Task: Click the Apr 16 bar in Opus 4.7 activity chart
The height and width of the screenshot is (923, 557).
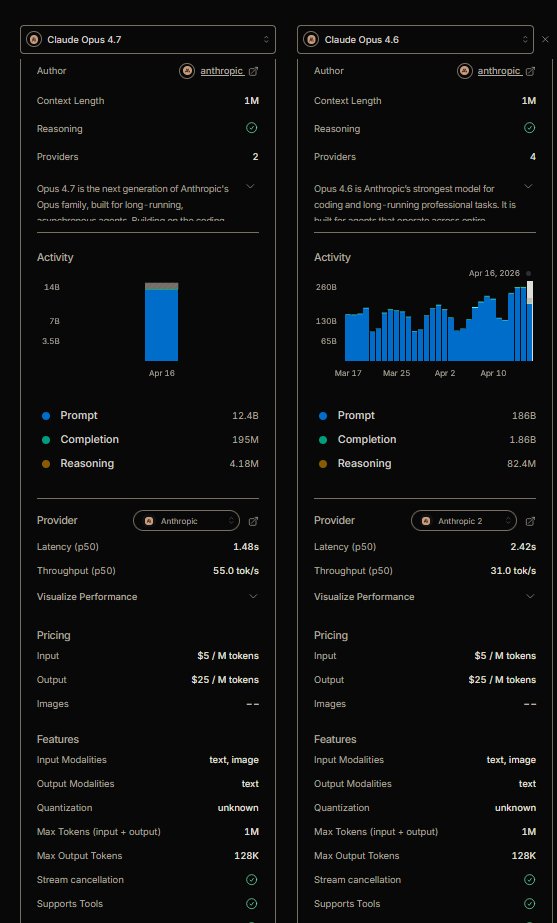Action: (161, 322)
